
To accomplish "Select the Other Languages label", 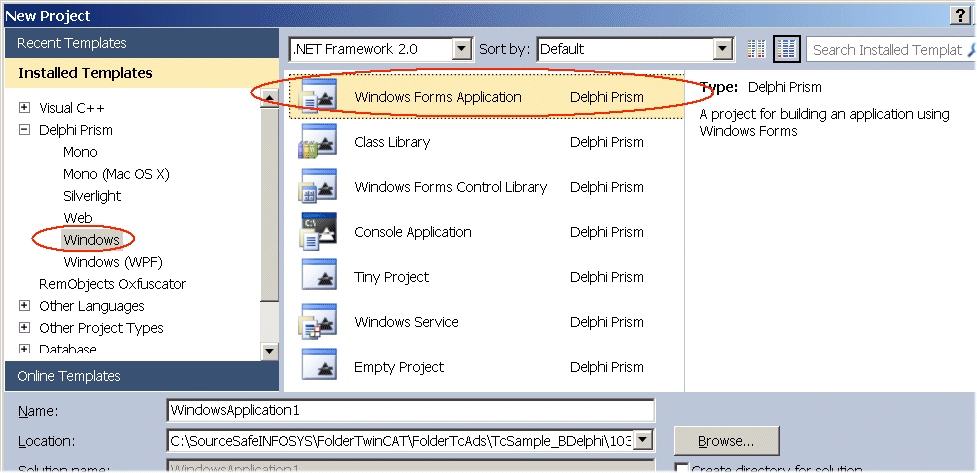I will 92,306.
